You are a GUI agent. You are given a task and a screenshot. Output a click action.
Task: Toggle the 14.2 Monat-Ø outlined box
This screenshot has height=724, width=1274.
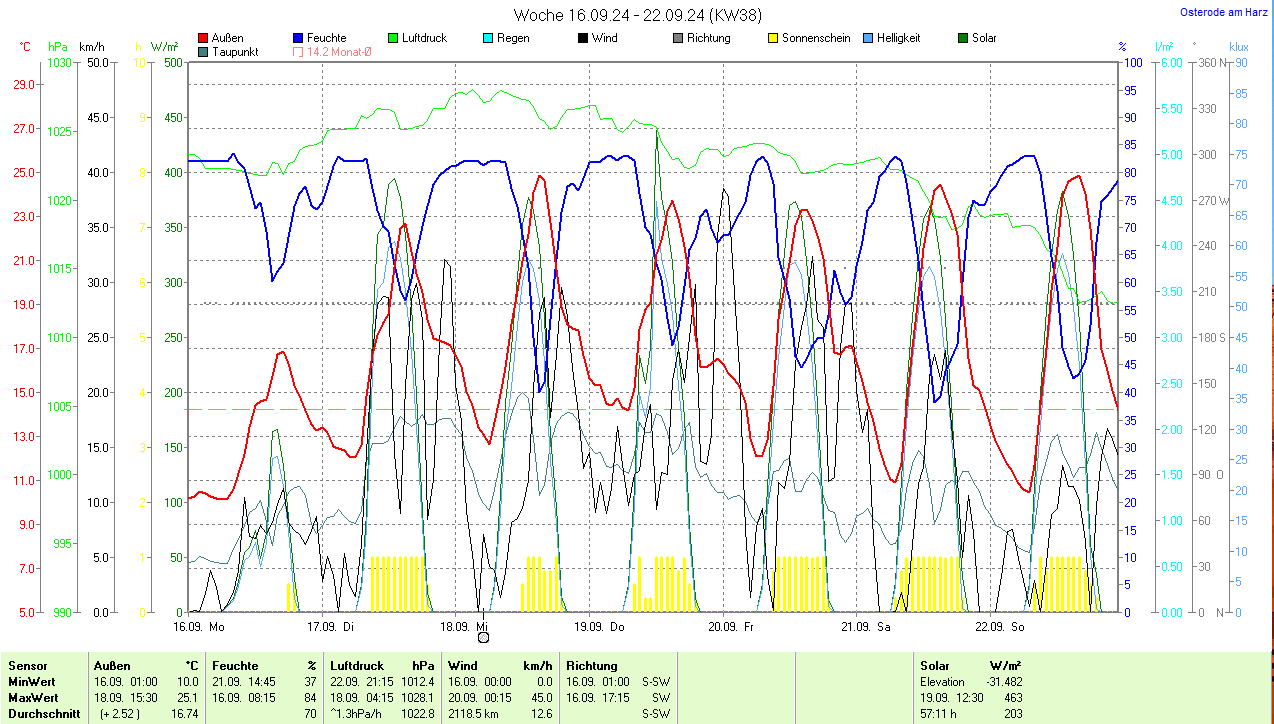(x=299, y=52)
